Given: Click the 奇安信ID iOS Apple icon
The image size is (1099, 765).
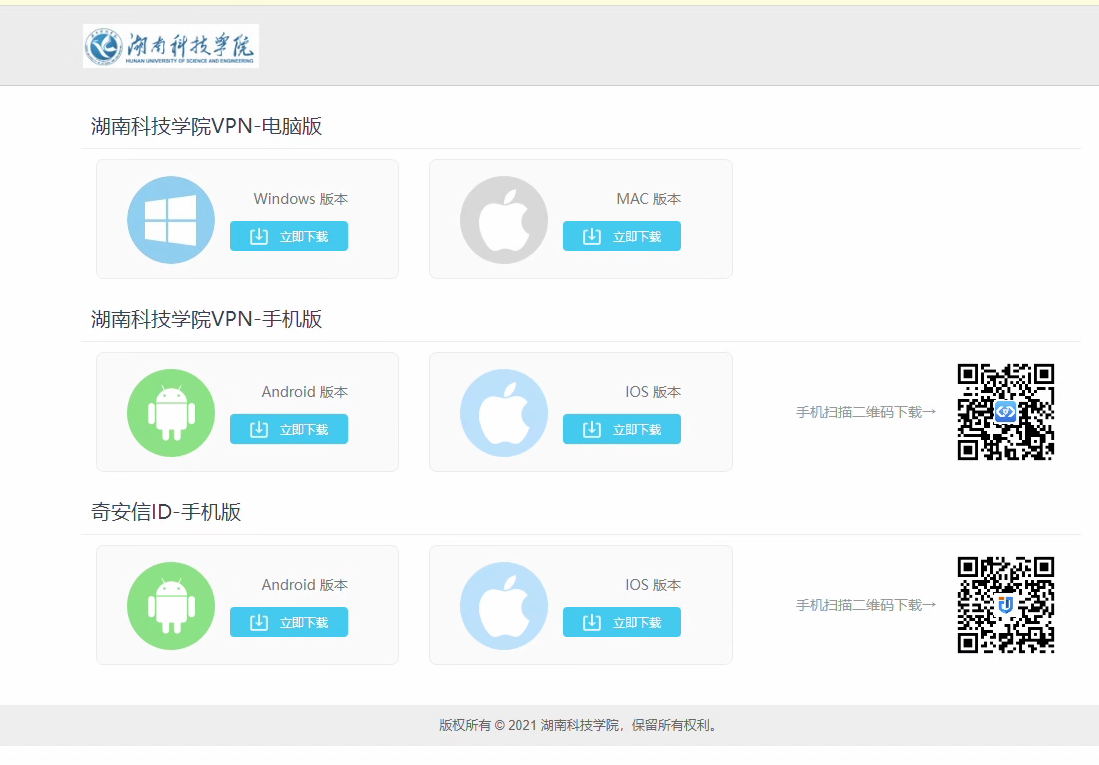Looking at the screenshot, I should (504, 606).
